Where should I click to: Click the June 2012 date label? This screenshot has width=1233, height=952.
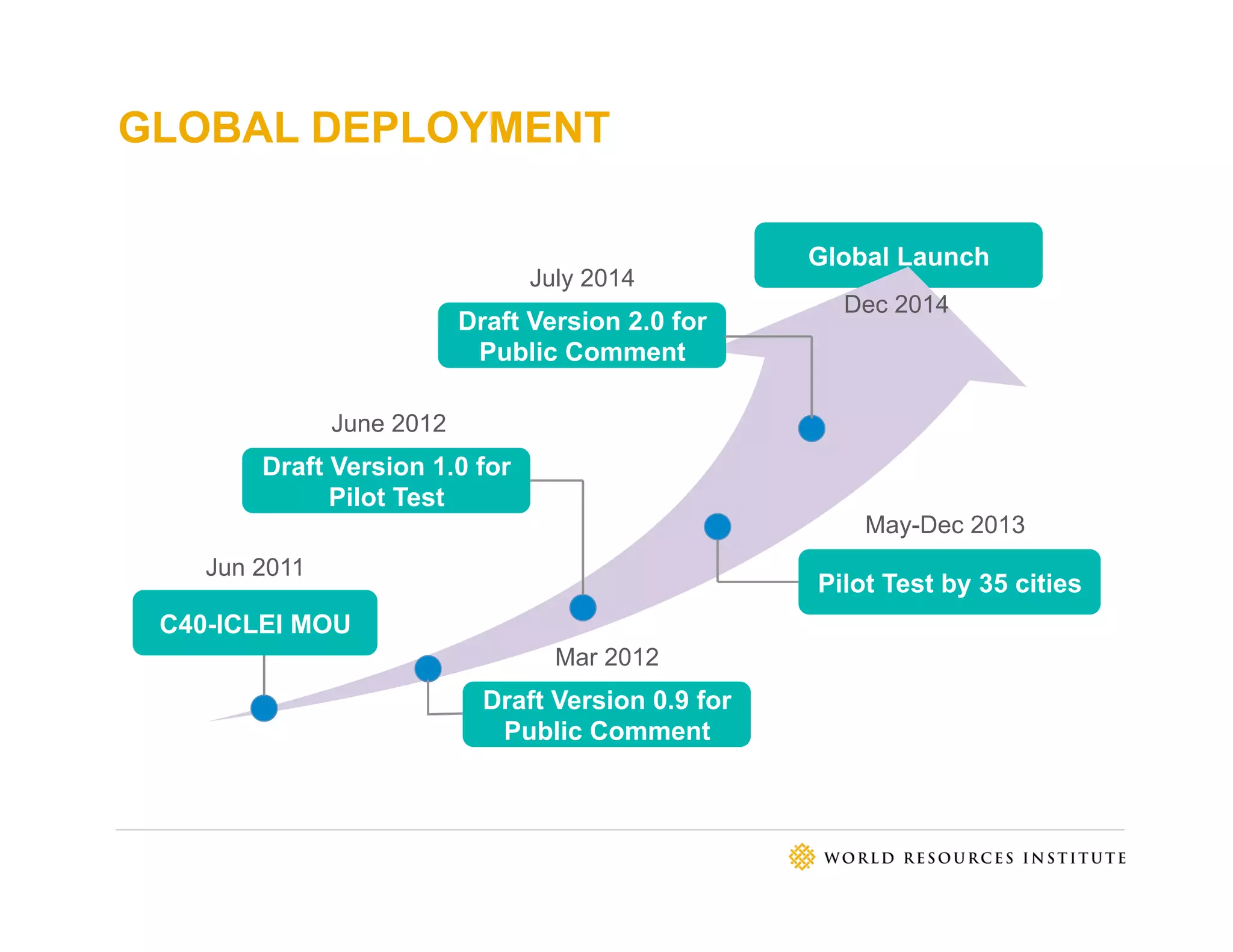[388, 424]
